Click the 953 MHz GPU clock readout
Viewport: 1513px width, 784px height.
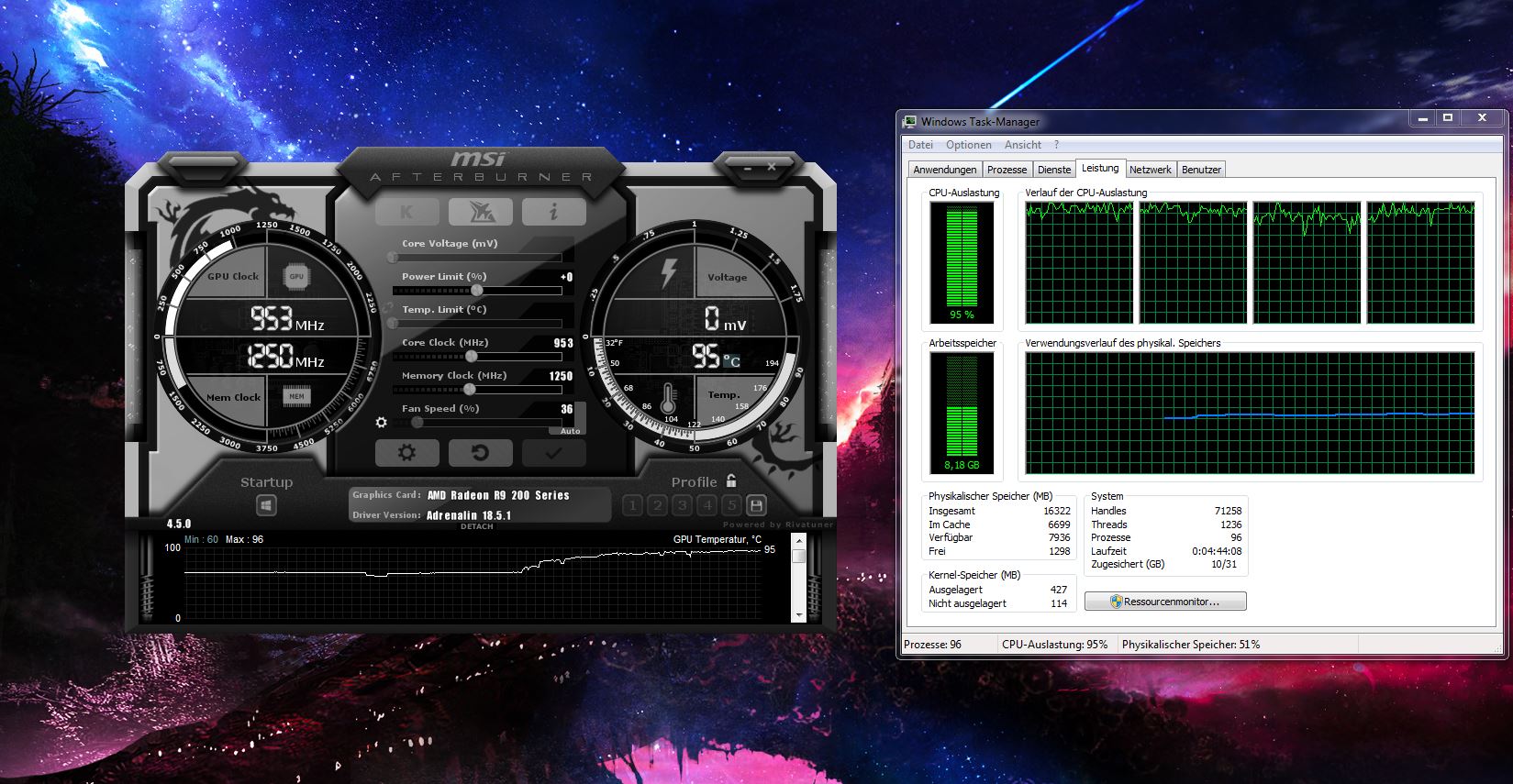[x=287, y=318]
